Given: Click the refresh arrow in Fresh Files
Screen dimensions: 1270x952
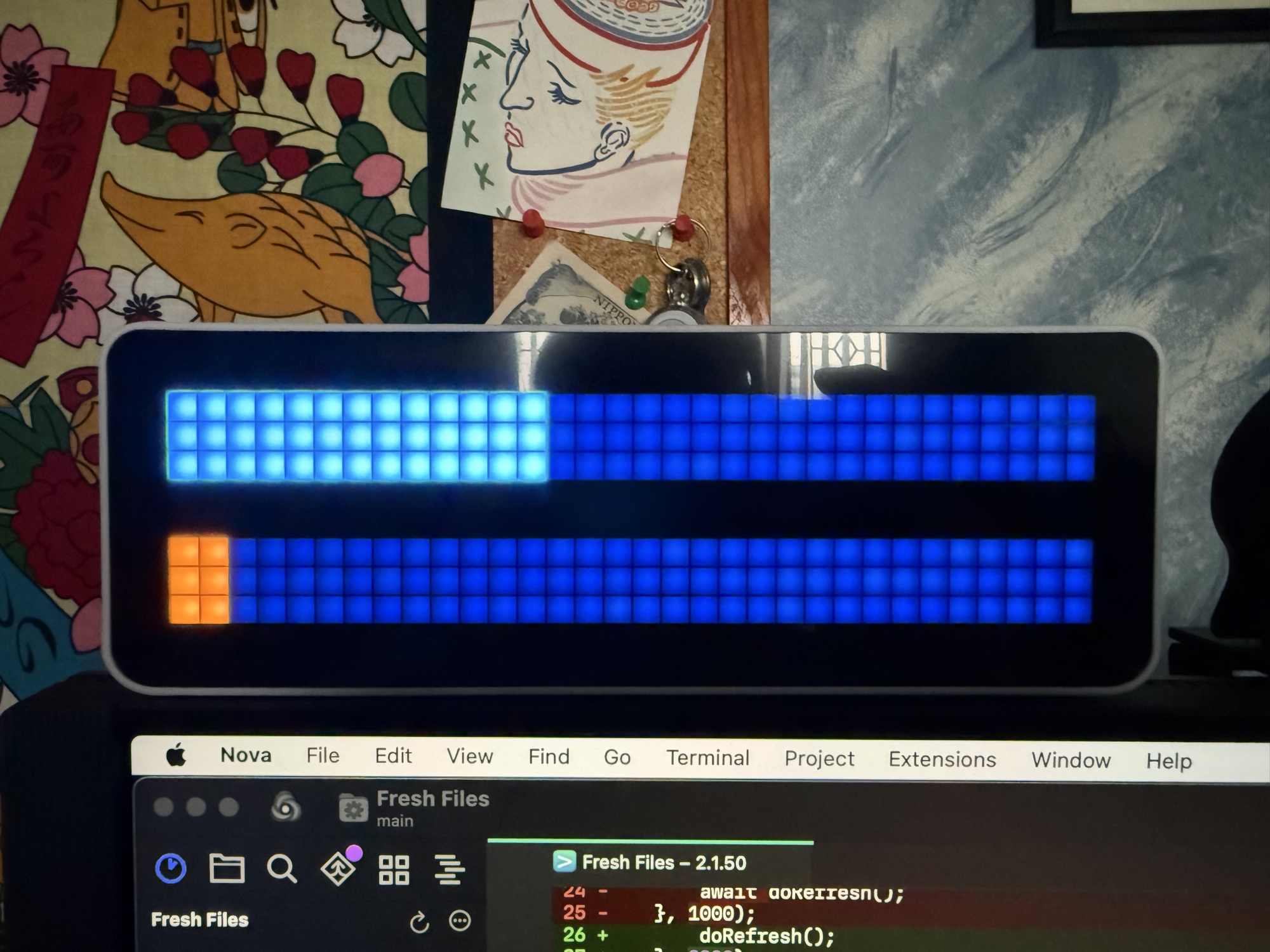Looking at the screenshot, I should coord(419,922).
